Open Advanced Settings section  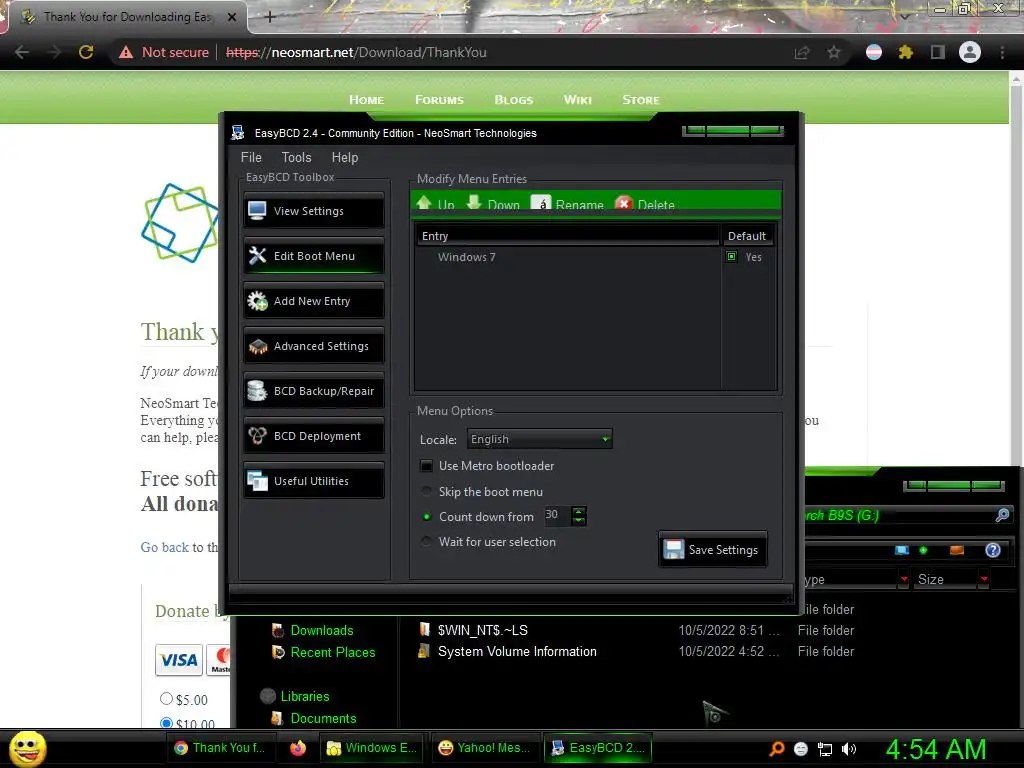tap(313, 346)
